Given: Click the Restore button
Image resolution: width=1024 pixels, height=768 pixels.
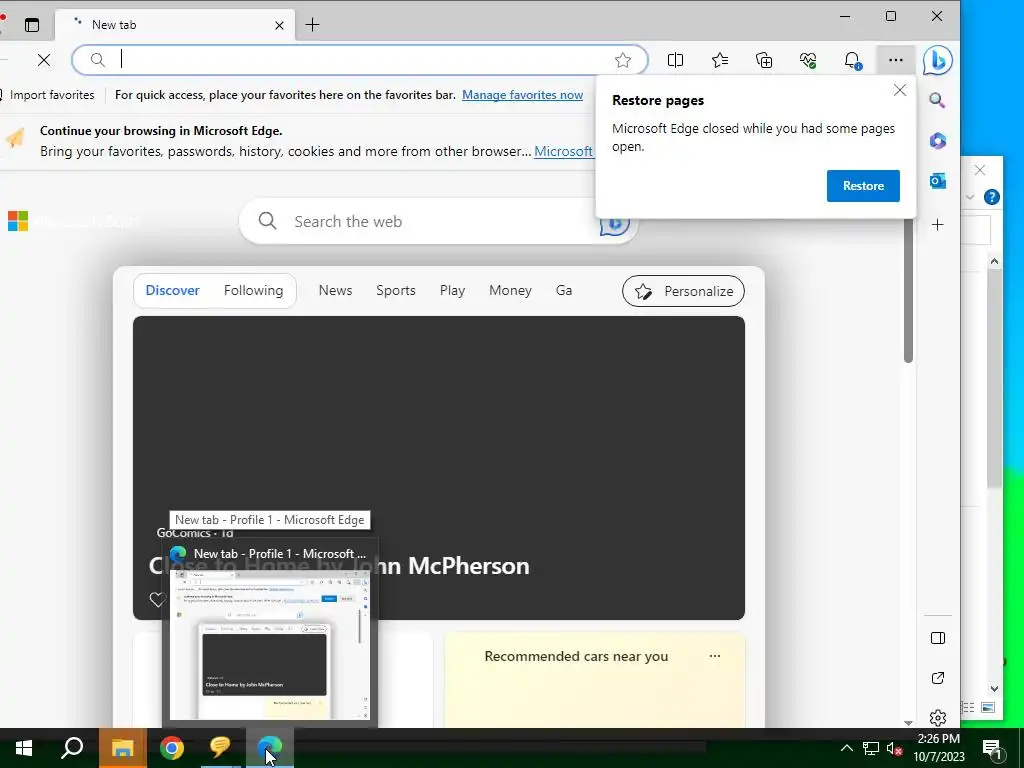Looking at the screenshot, I should point(863,185).
